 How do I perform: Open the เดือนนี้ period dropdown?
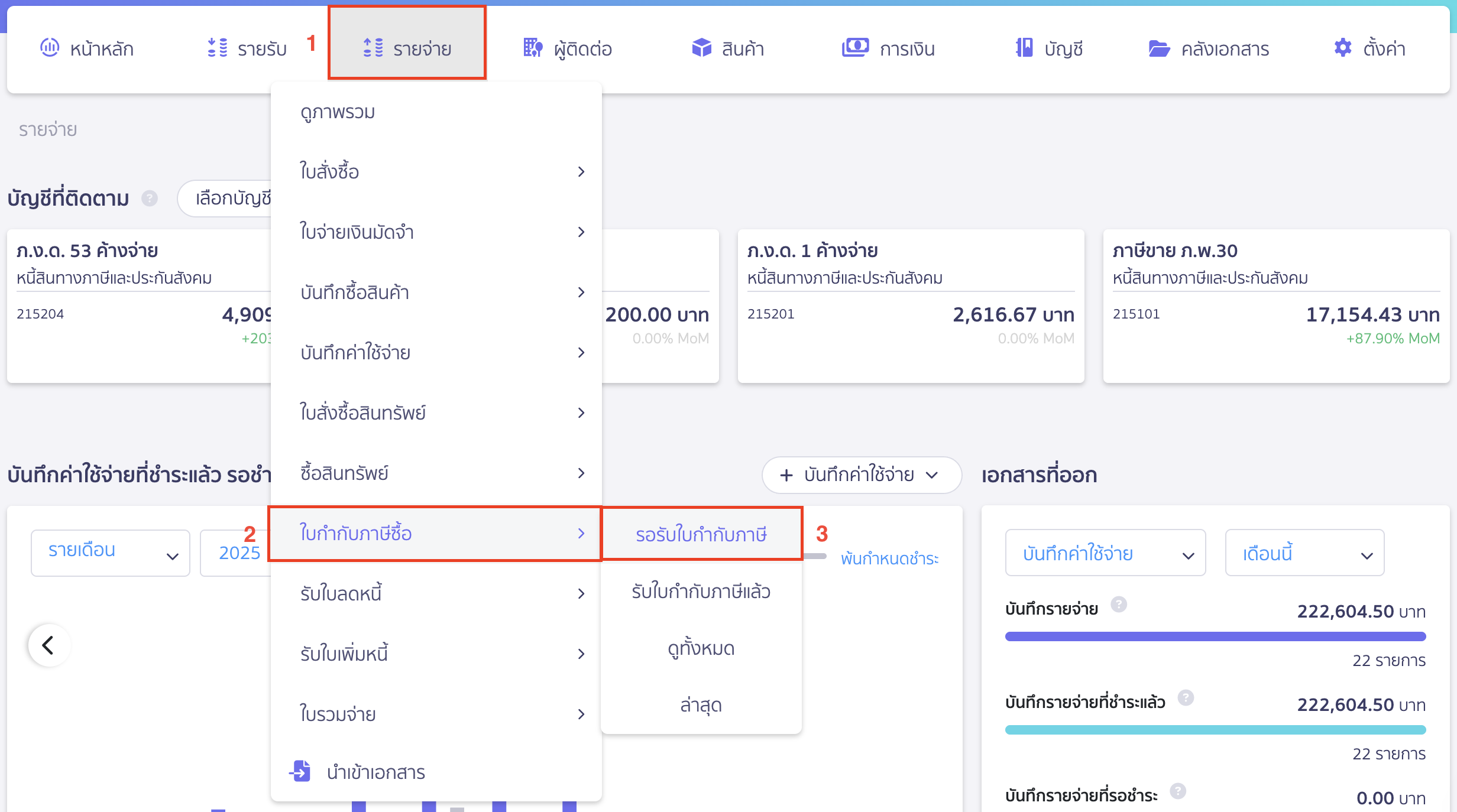[x=1304, y=553]
